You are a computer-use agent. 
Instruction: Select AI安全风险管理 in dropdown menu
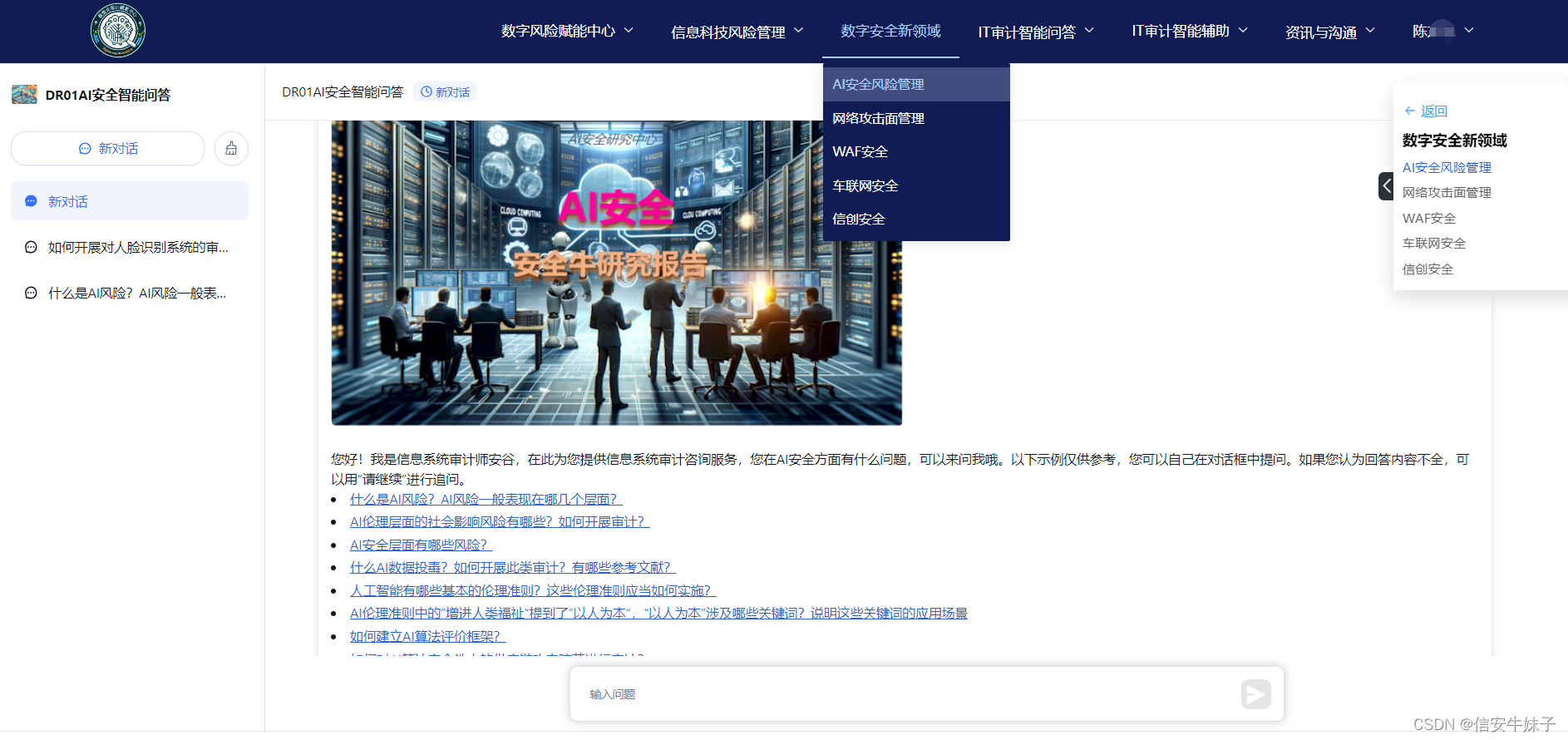[x=916, y=85]
